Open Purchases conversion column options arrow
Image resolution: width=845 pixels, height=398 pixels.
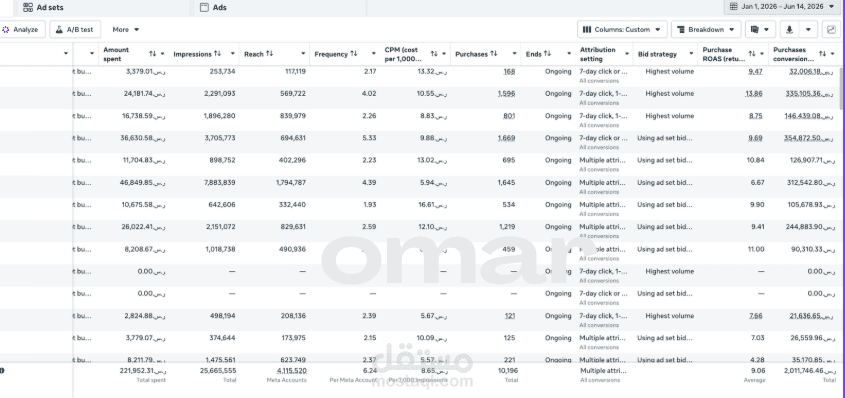click(832, 54)
